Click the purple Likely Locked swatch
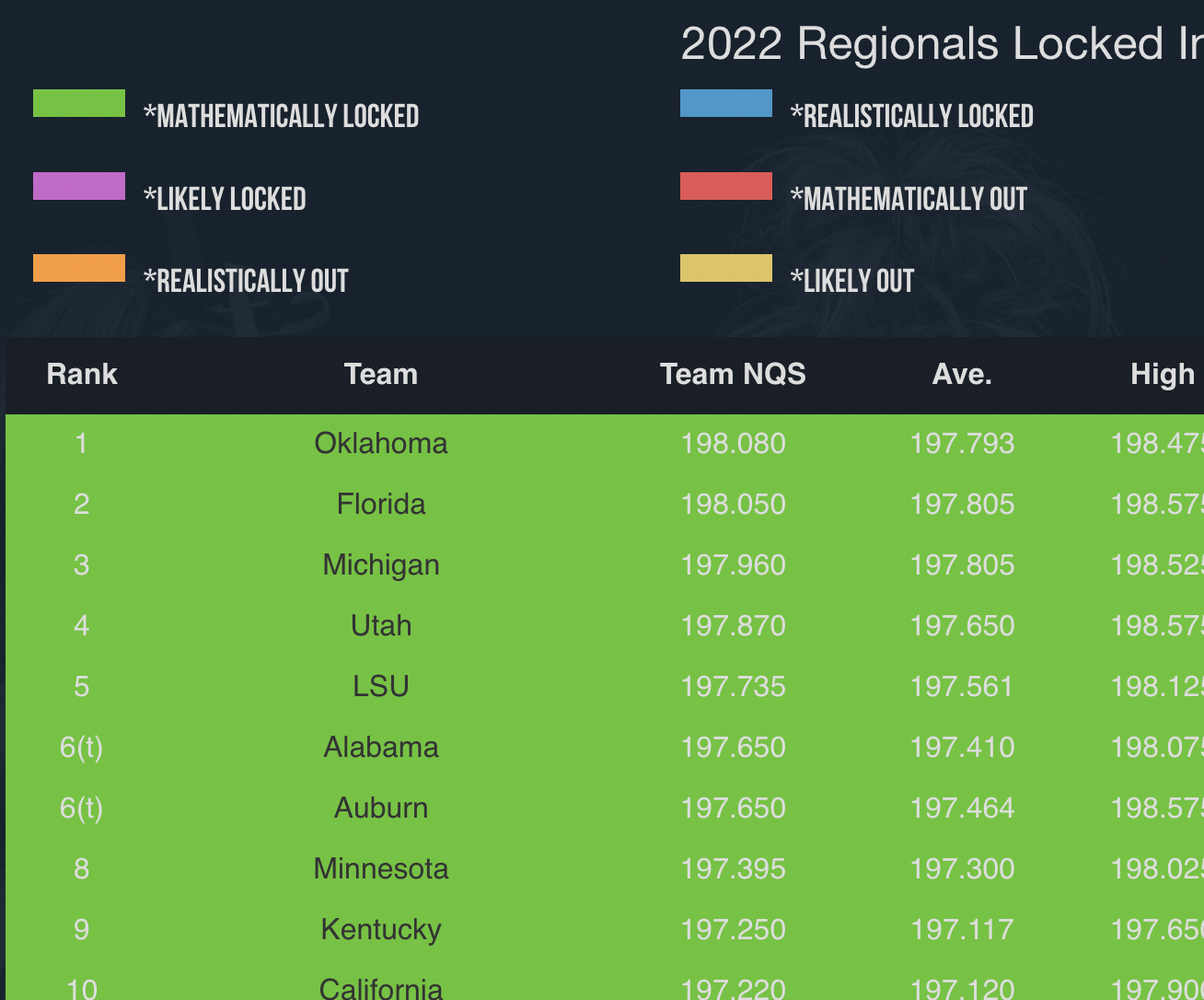 [x=79, y=186]
